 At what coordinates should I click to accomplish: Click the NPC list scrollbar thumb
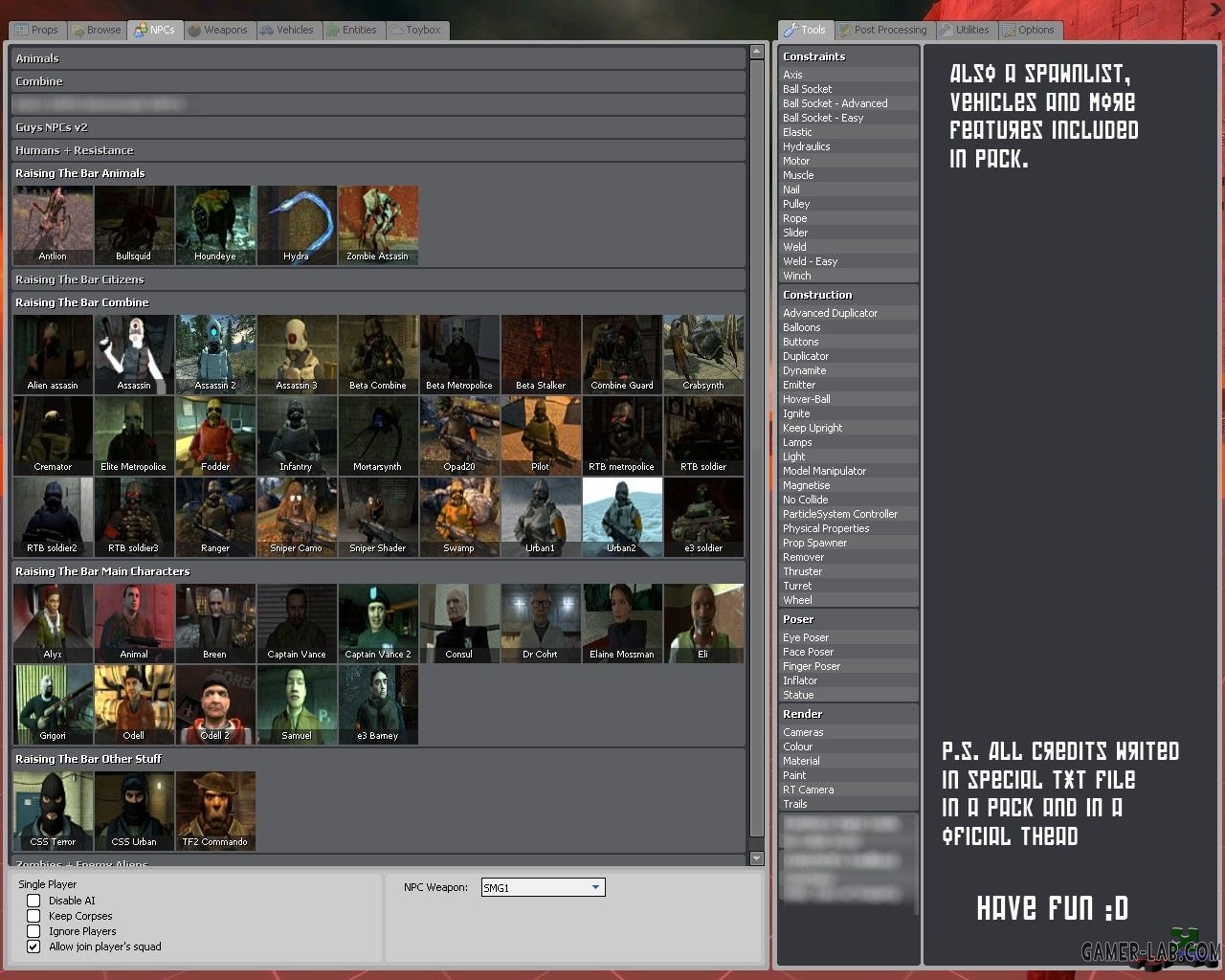(x=757, y=448)
